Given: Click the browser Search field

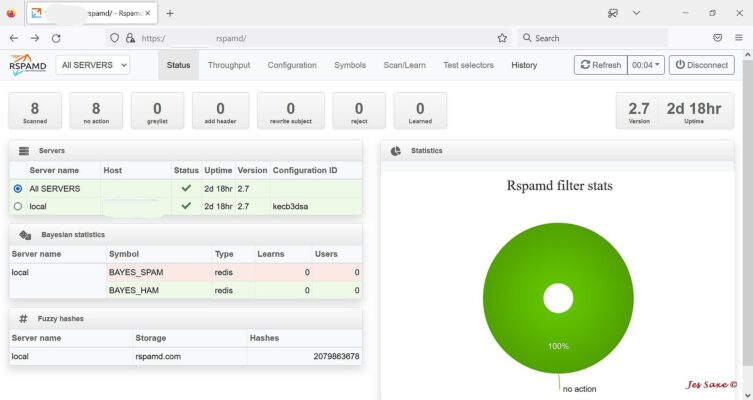Looking at the screenshot, I should [592, 38].
